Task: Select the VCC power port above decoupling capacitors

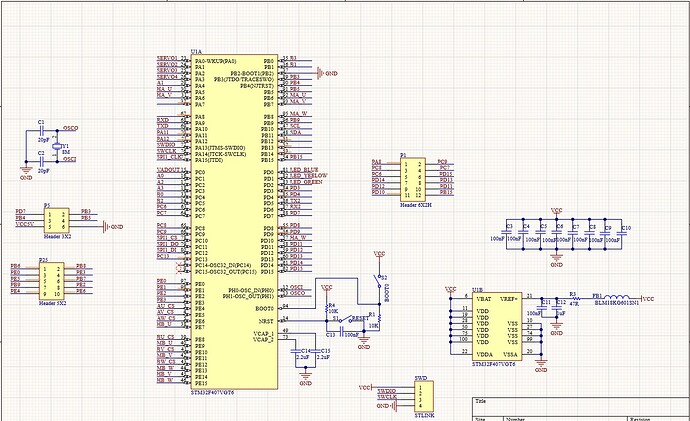Action: click(556, 211)
